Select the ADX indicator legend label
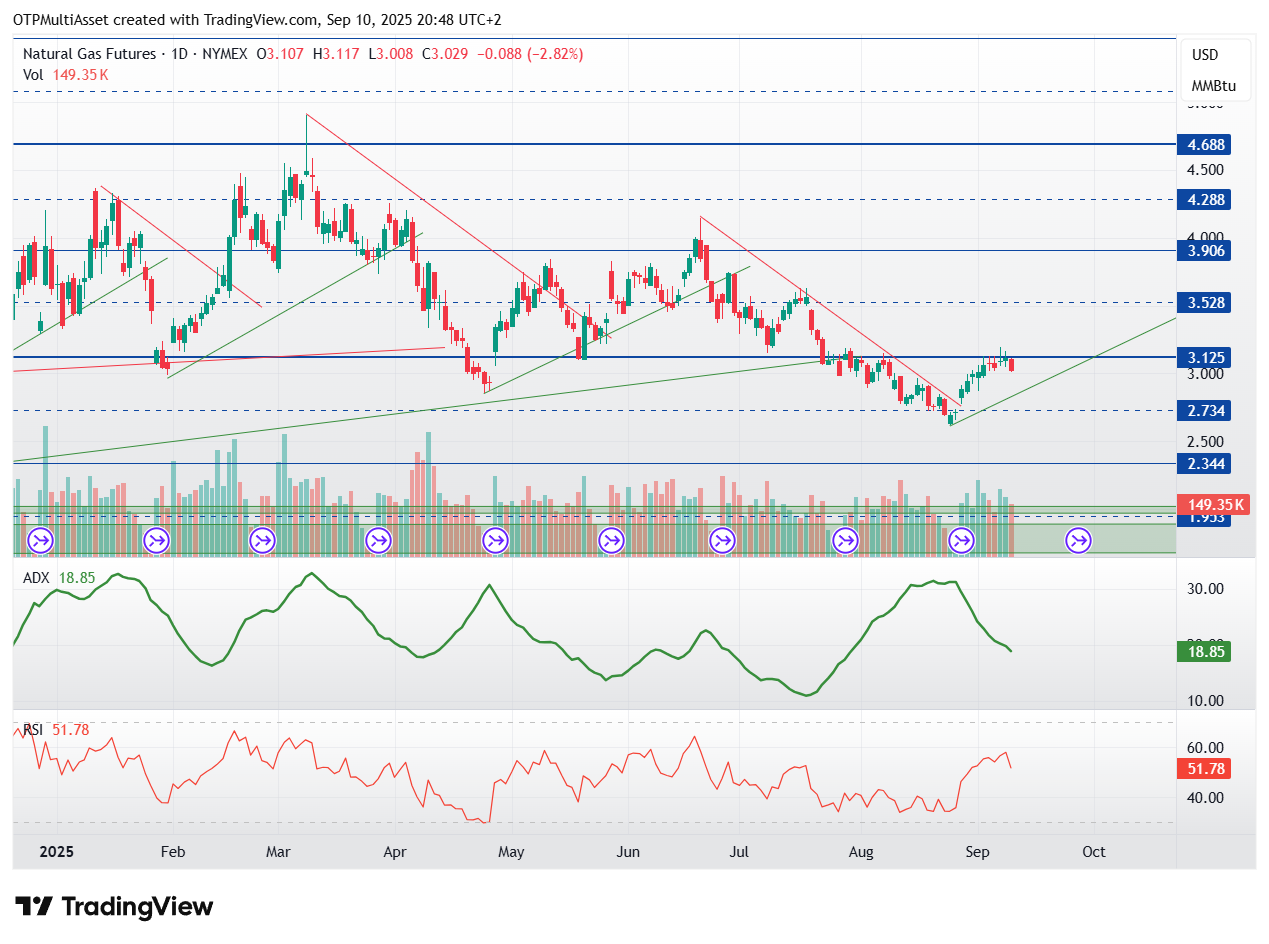The image size is (1269, 944). click(38, 578)
